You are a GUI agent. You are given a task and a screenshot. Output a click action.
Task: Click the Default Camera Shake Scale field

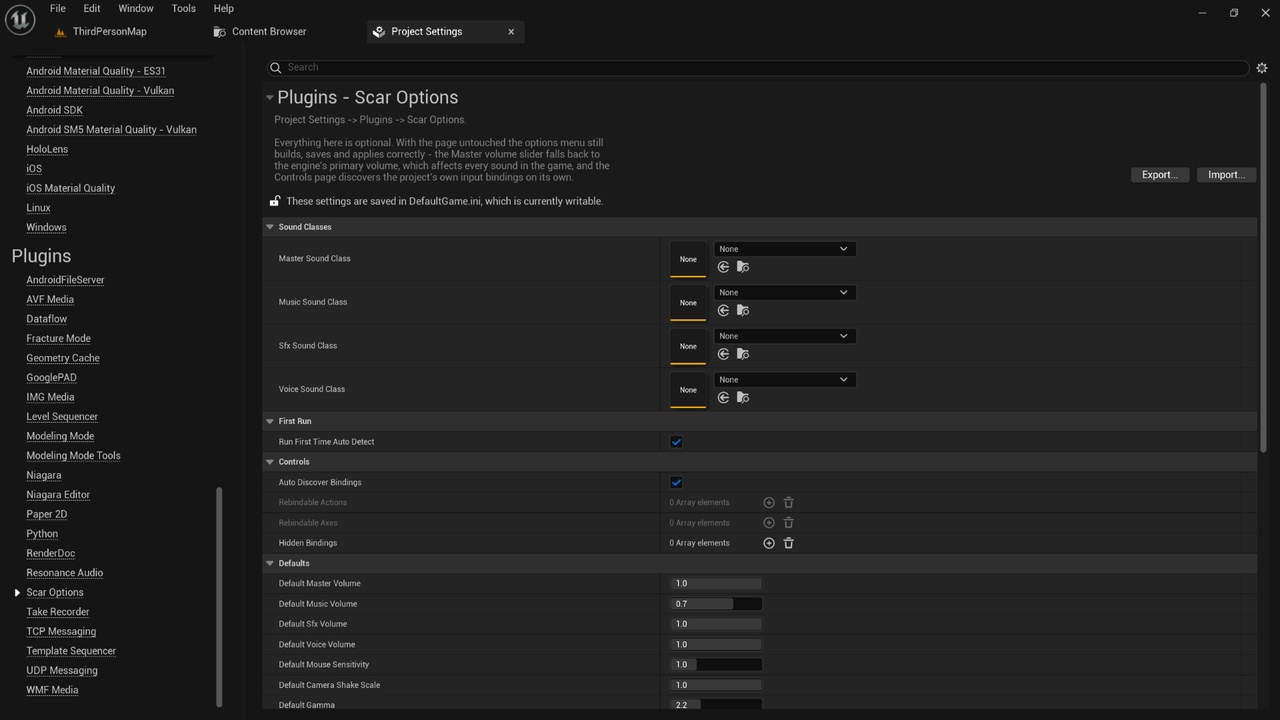(716, 685)
